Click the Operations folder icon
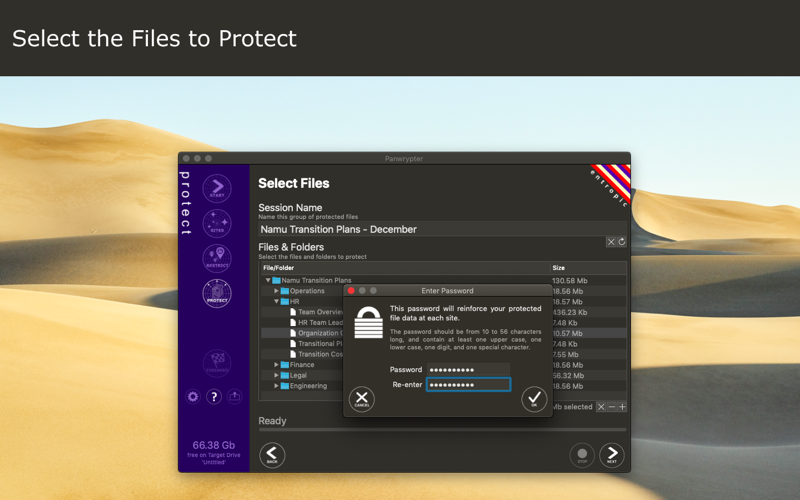Screen dimensions: 800x500 coord(285,291)
